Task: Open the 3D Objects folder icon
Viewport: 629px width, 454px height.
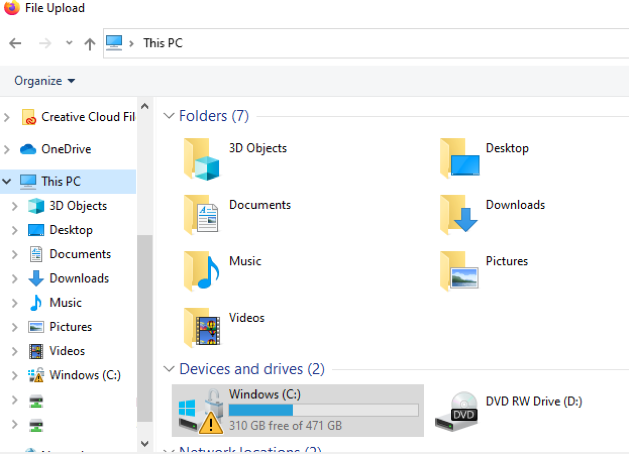Action: pos(201,157)
